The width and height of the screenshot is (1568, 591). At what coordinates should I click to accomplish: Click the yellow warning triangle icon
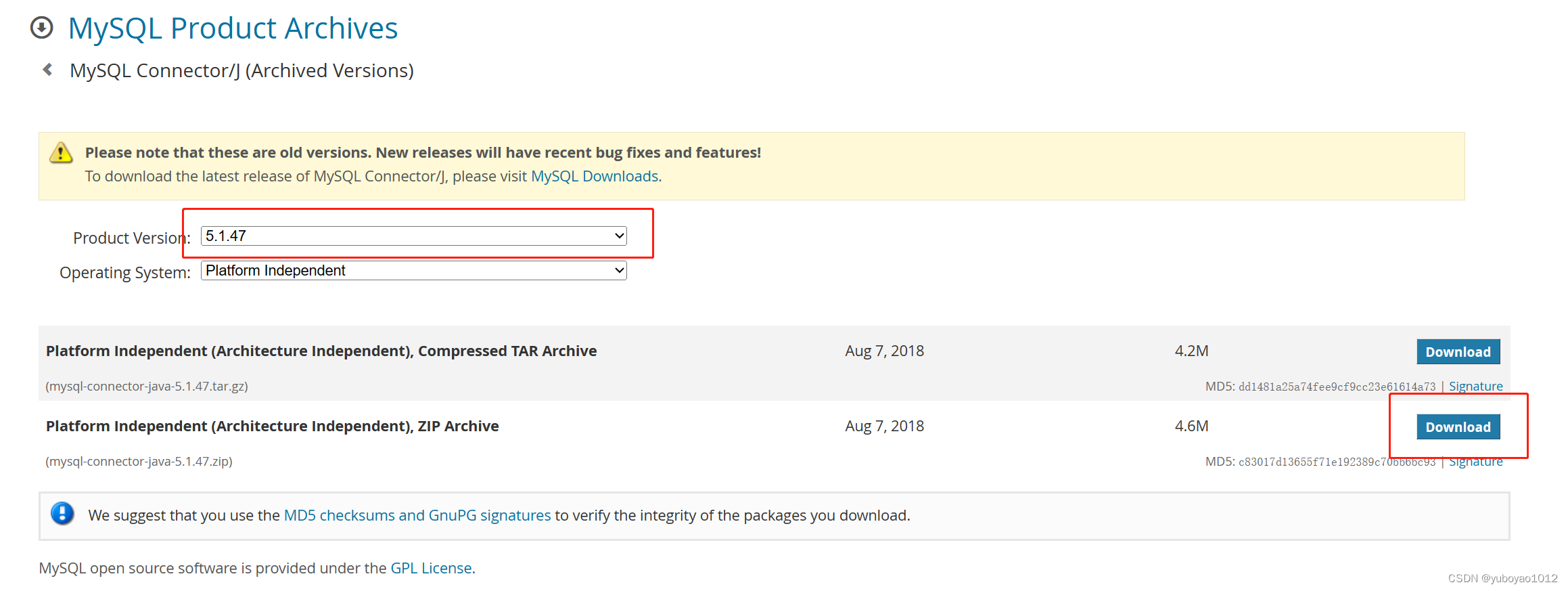click(x=61, y=152)
